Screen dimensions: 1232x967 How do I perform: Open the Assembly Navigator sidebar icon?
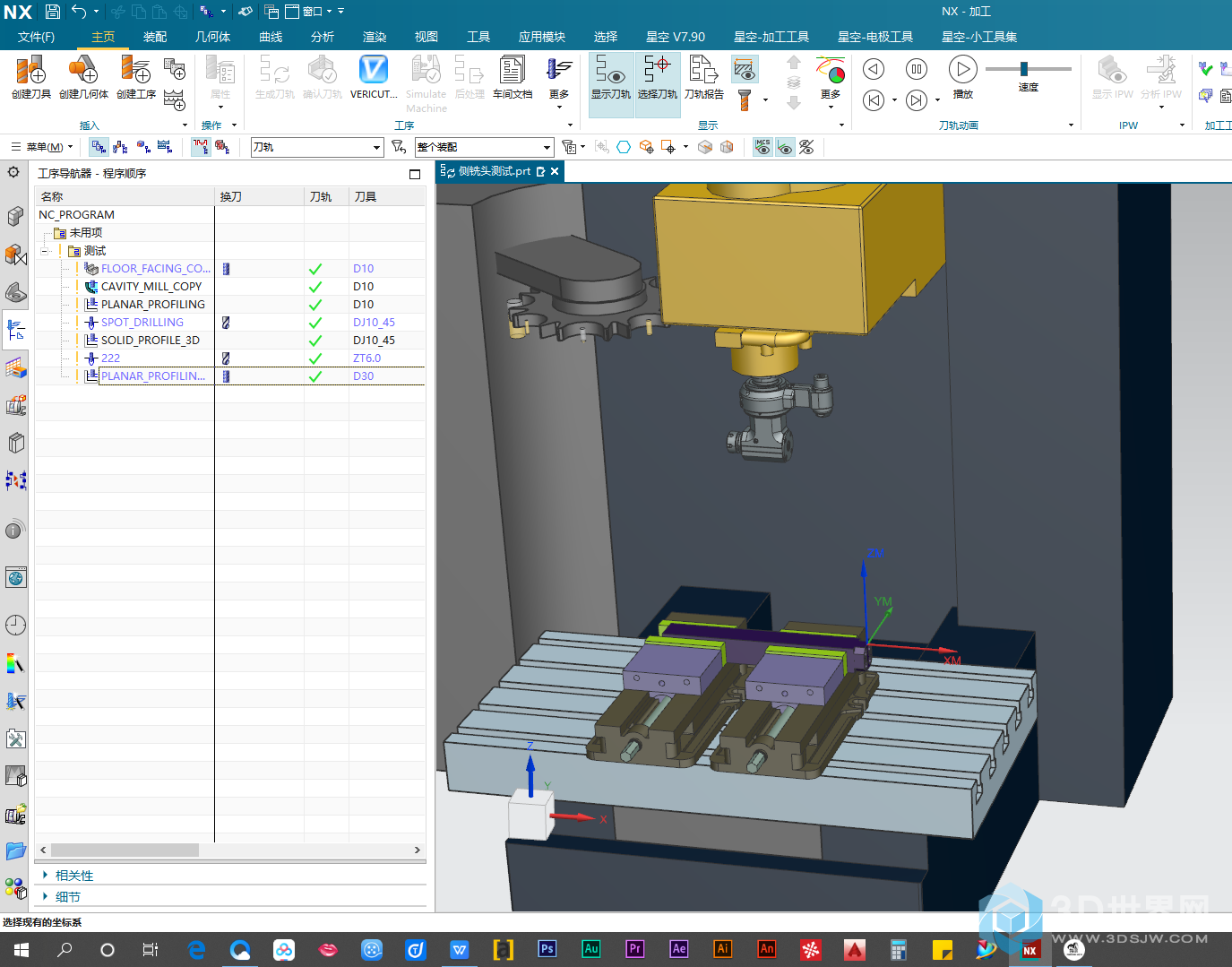tap(15, 217)
